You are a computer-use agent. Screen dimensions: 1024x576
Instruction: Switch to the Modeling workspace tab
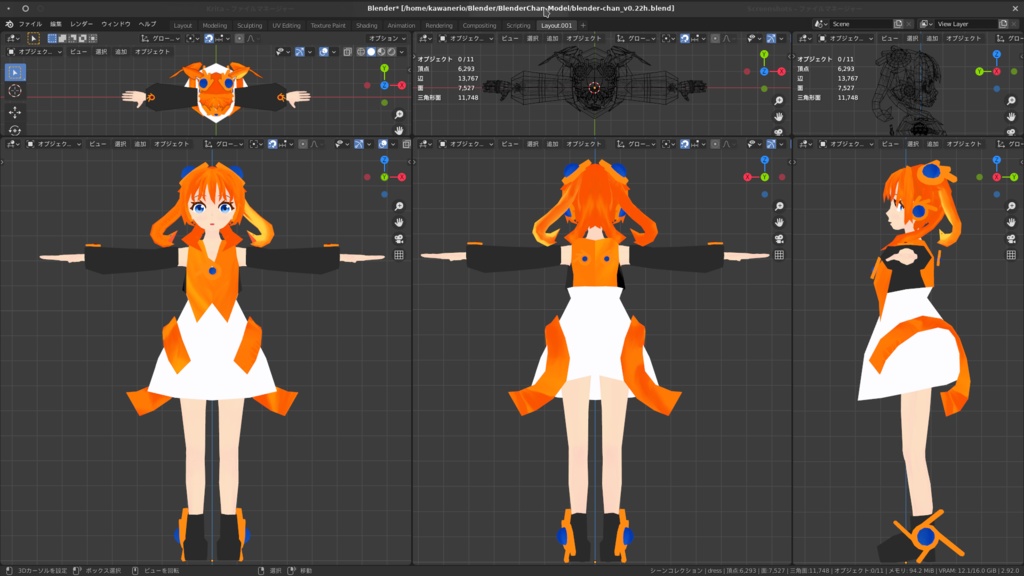coord(216,24)
